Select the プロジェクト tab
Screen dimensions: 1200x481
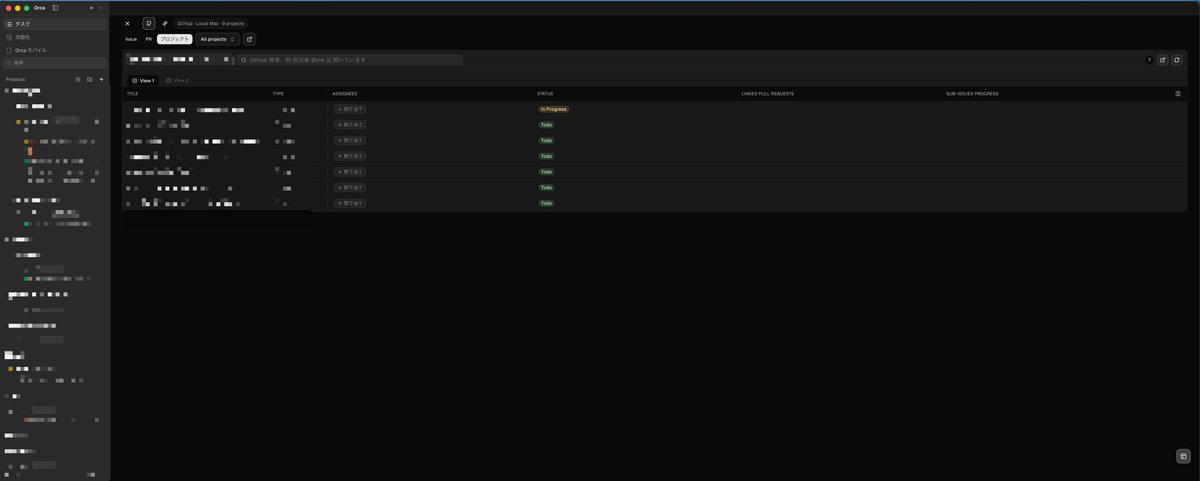(175, 39)
